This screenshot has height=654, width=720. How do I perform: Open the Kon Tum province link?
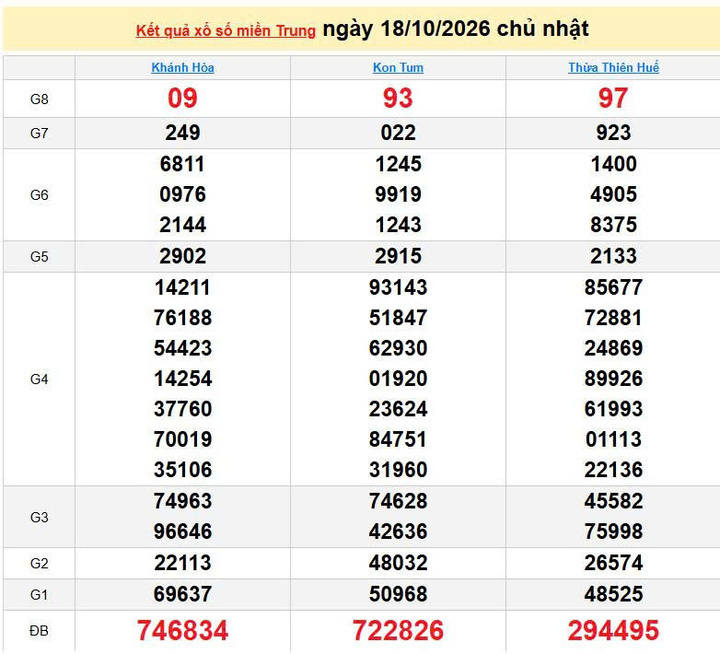tap(398, 68)
